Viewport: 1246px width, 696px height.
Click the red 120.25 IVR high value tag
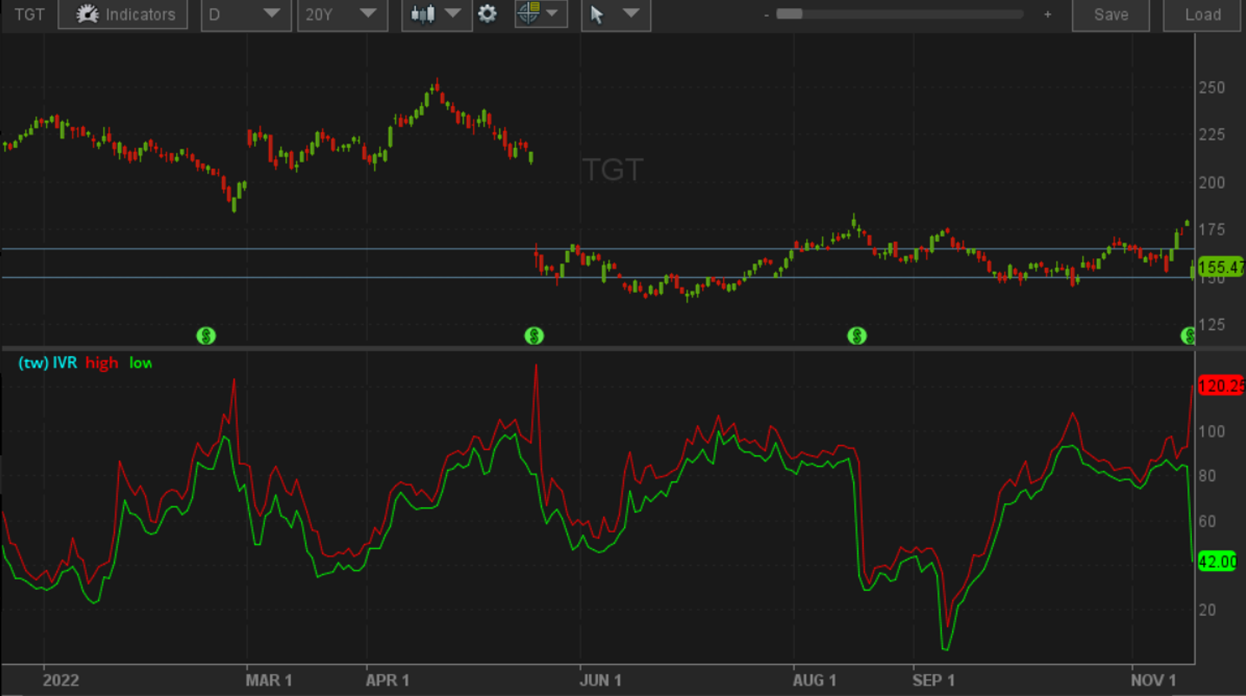1221,386
